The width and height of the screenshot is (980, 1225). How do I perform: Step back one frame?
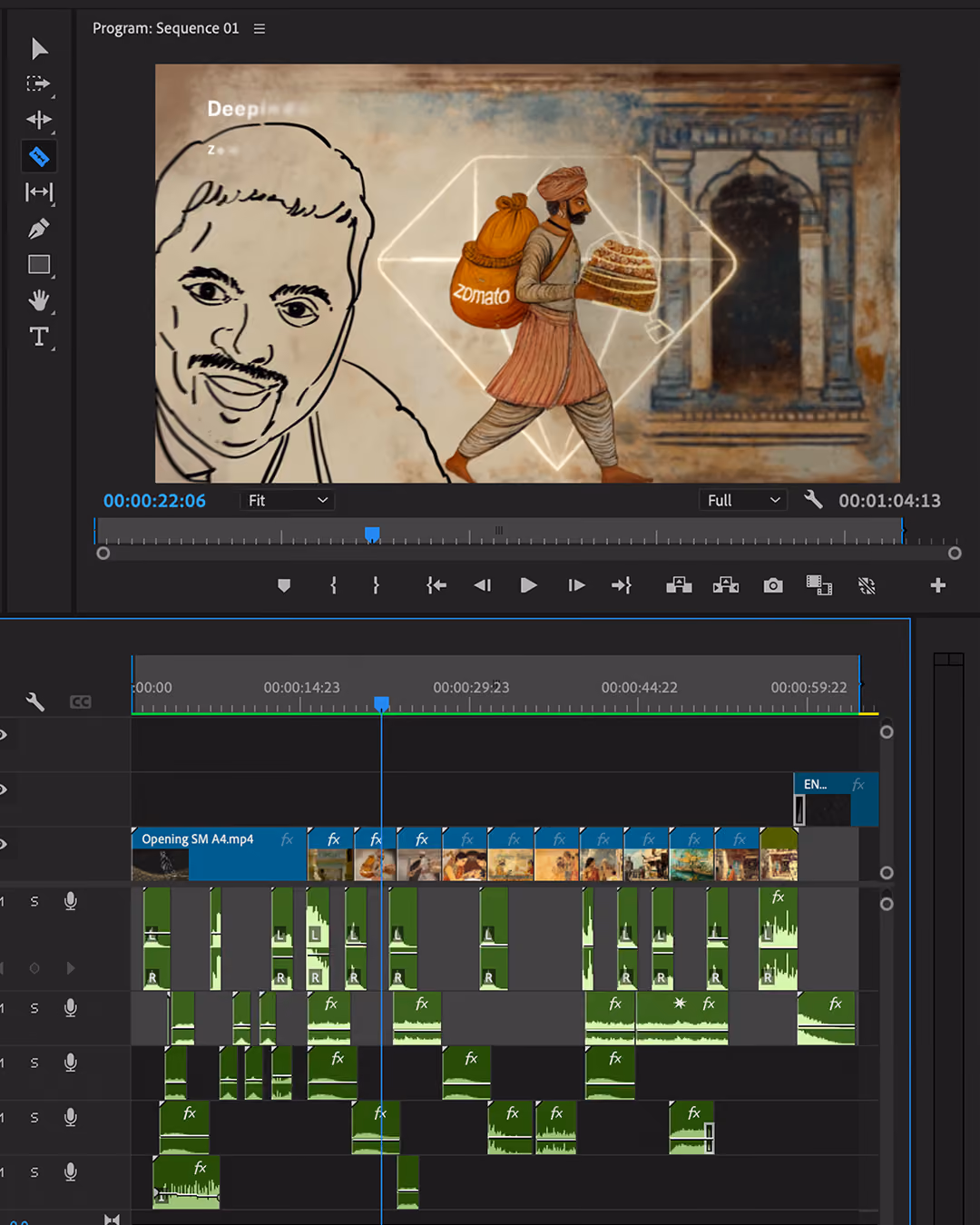click(483, 586)
